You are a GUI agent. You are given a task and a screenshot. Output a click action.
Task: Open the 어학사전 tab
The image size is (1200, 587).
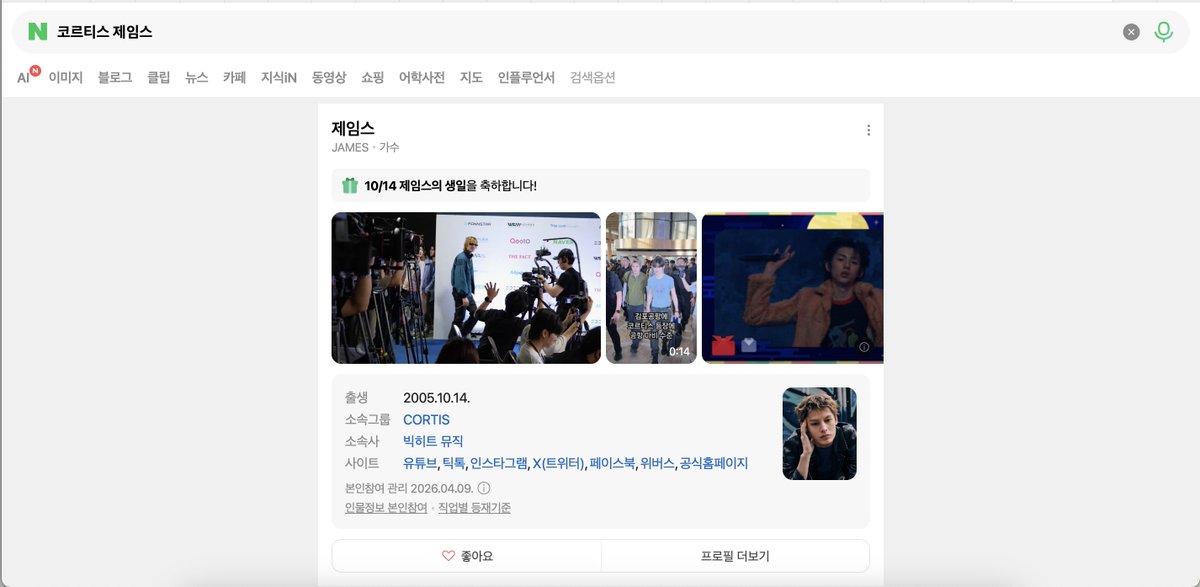click(x=422, y=77)
